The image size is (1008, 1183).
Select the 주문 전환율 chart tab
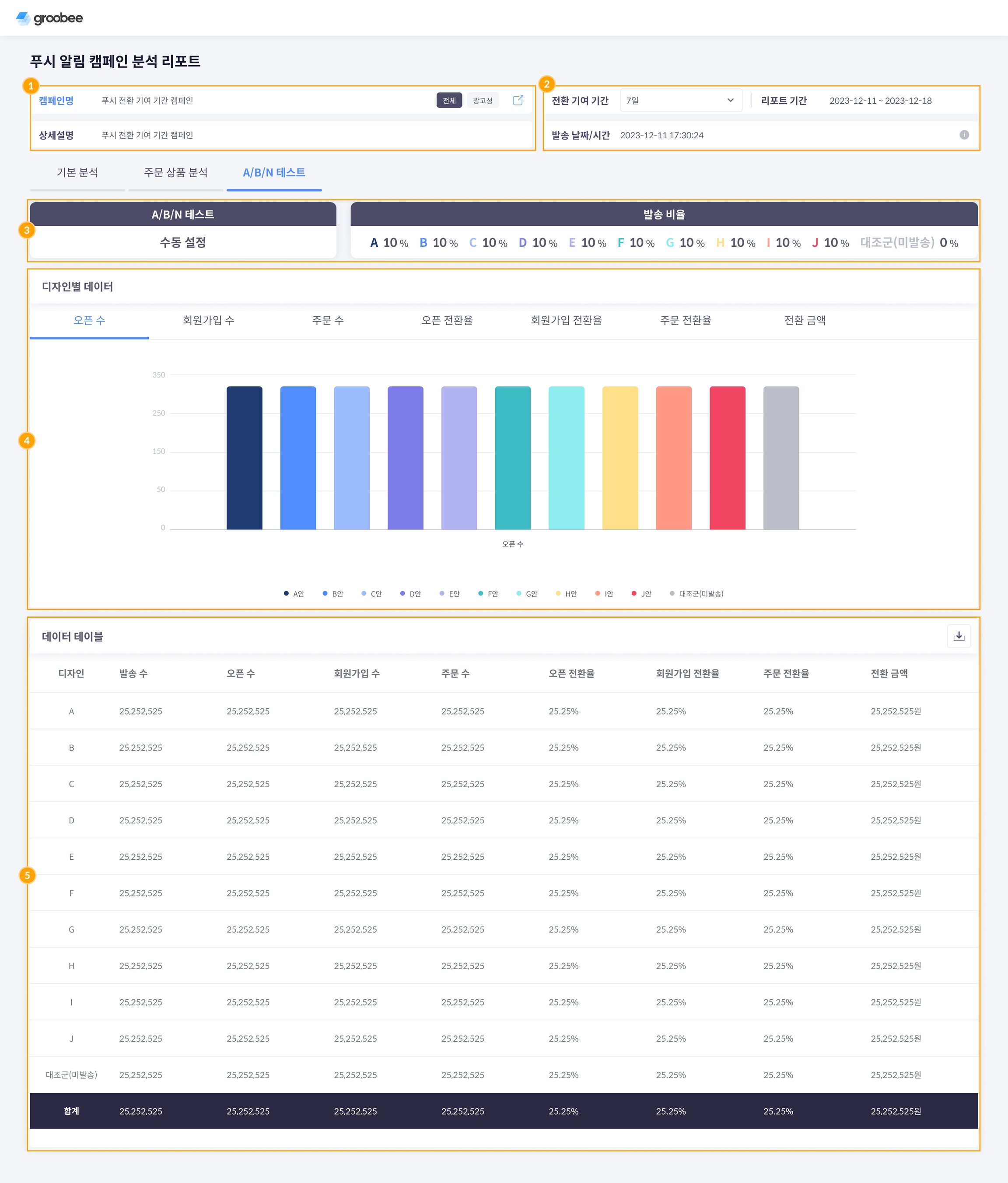[685, 320]
